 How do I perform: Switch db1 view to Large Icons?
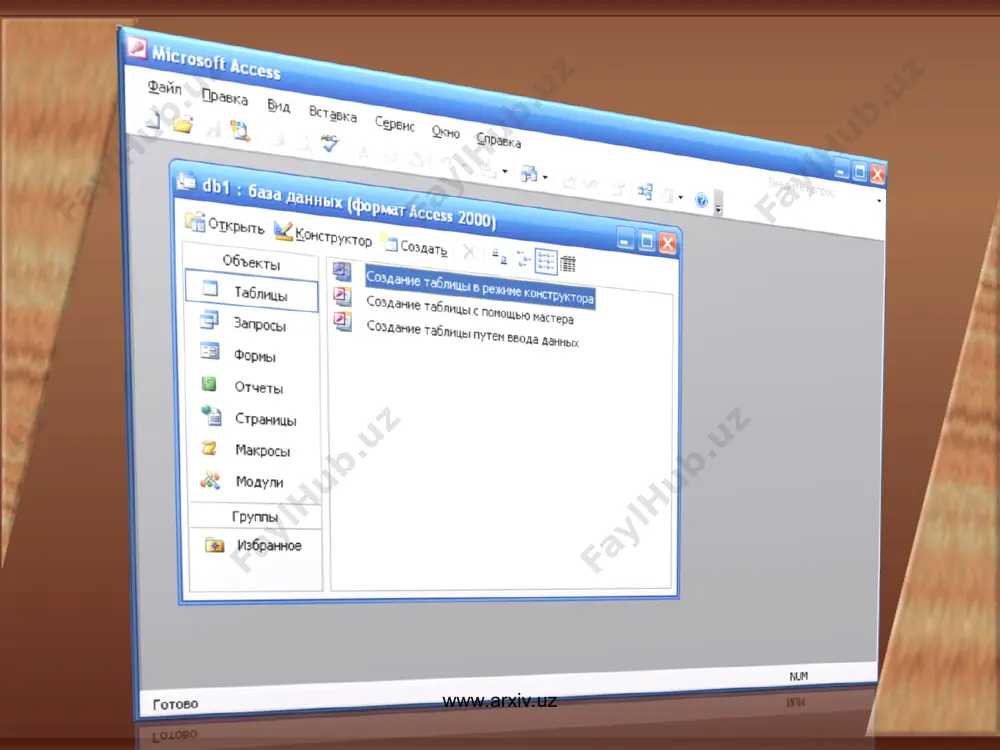coord(499,256)
